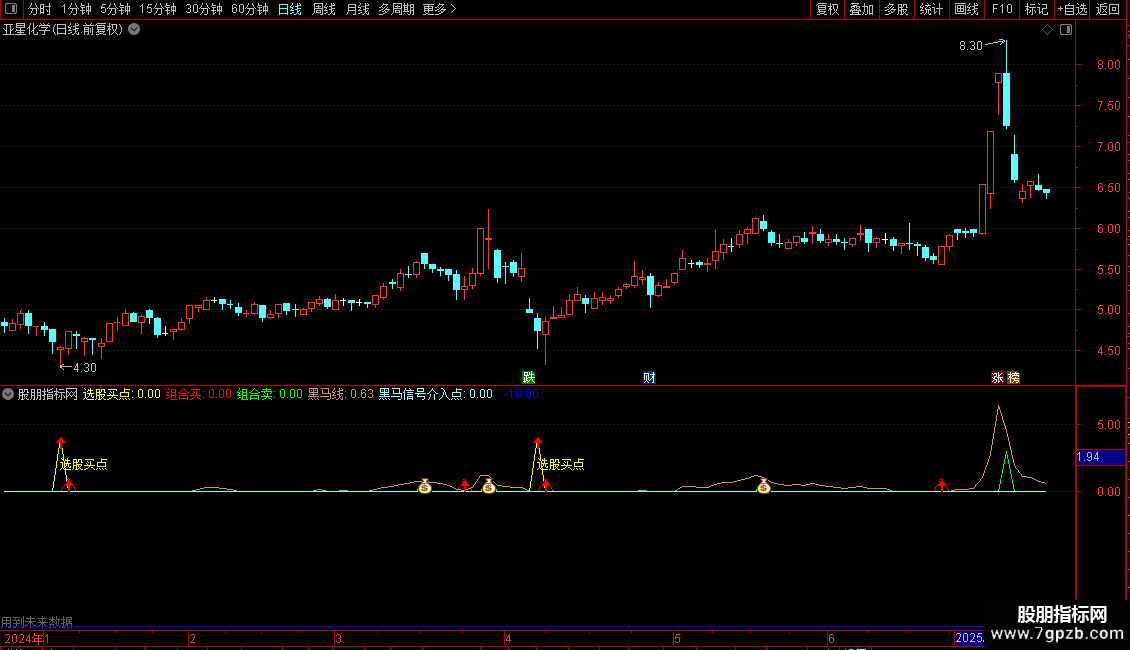Click the month 3 timeline label
The image size is (1130, 650).
(338, 638)
